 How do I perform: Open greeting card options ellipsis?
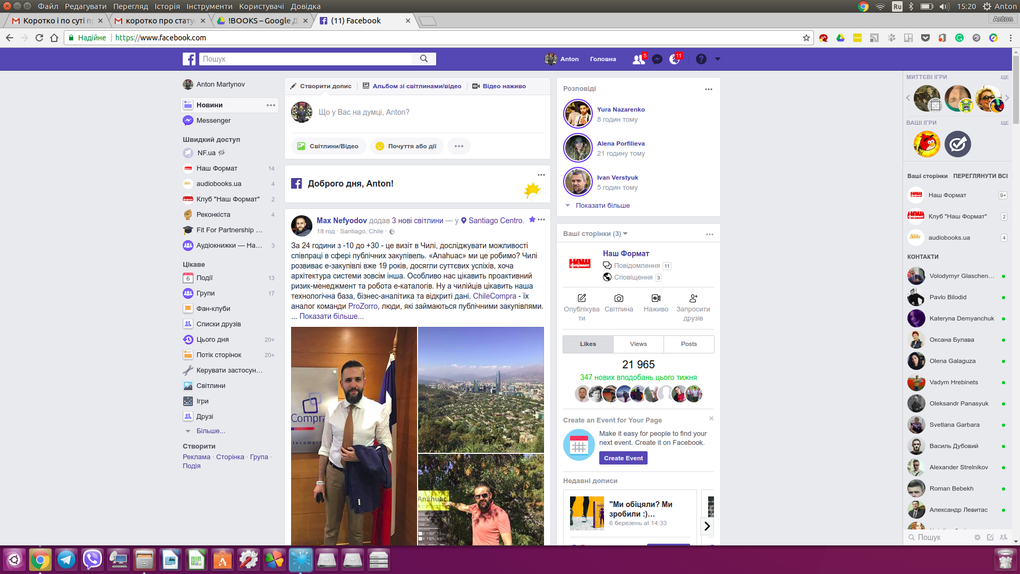click(541, 175)
